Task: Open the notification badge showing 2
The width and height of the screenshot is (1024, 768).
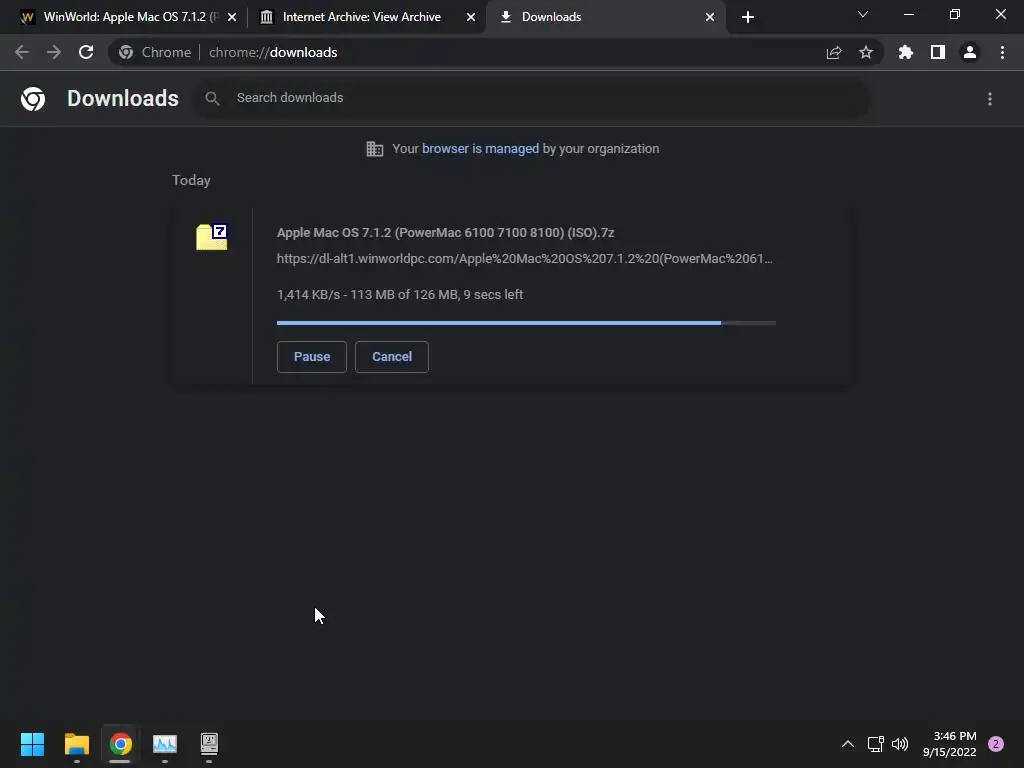Action: point(996,744)
